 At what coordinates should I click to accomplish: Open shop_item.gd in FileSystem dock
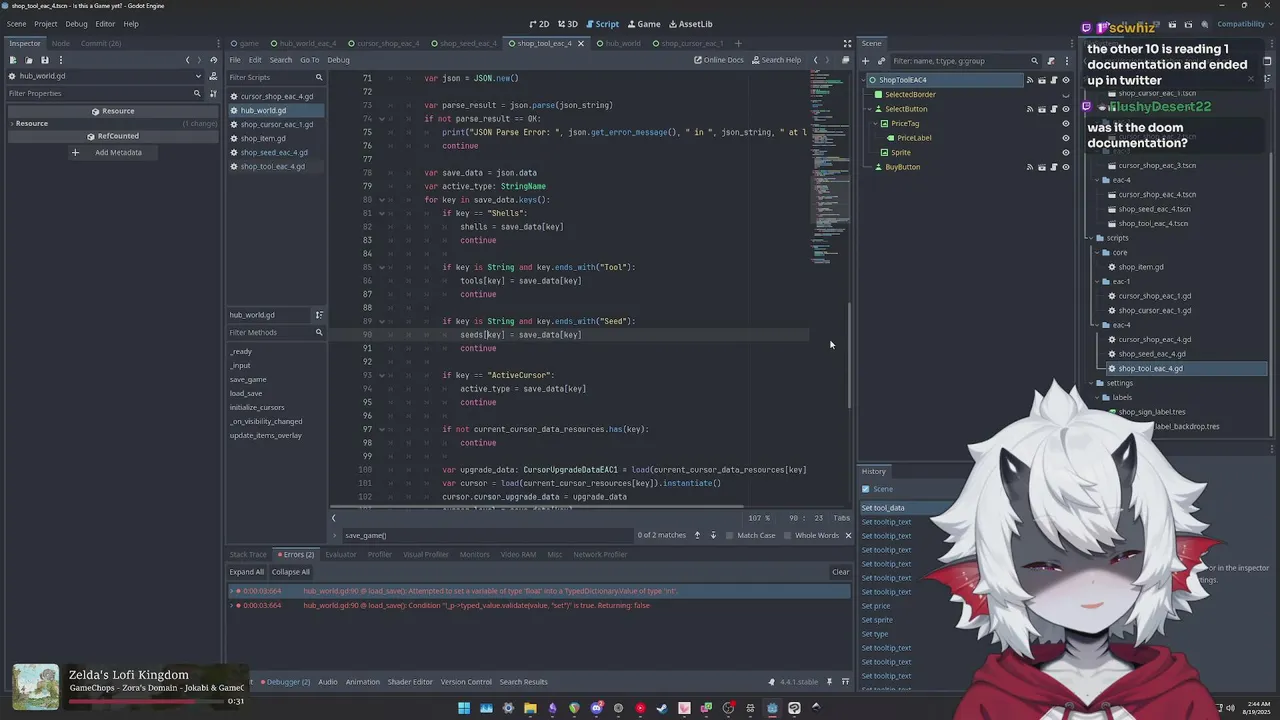point(1140,267)
